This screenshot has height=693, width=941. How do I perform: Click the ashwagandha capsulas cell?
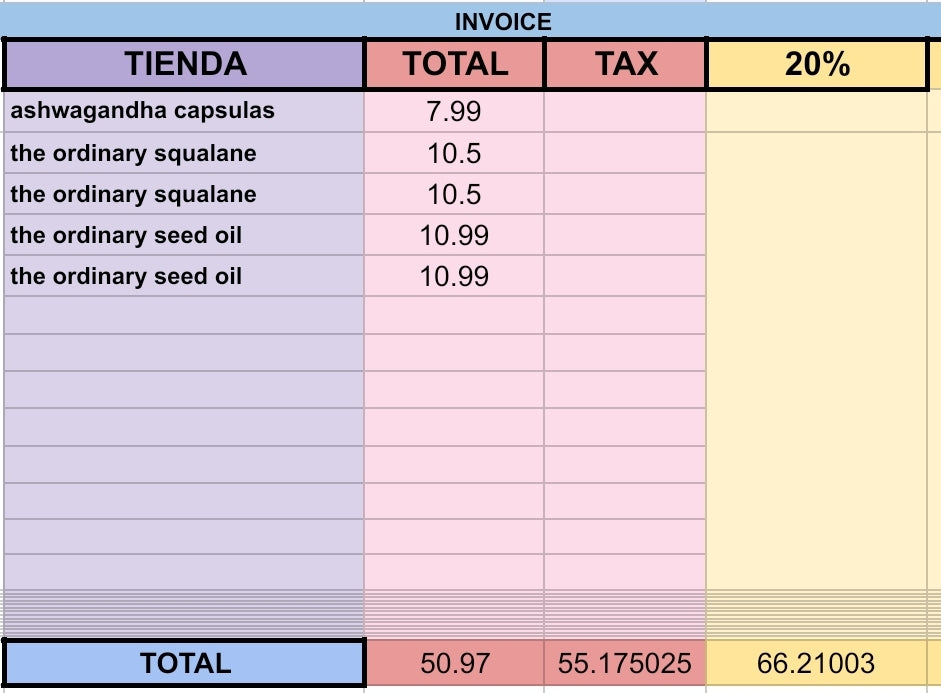point(184,111)
